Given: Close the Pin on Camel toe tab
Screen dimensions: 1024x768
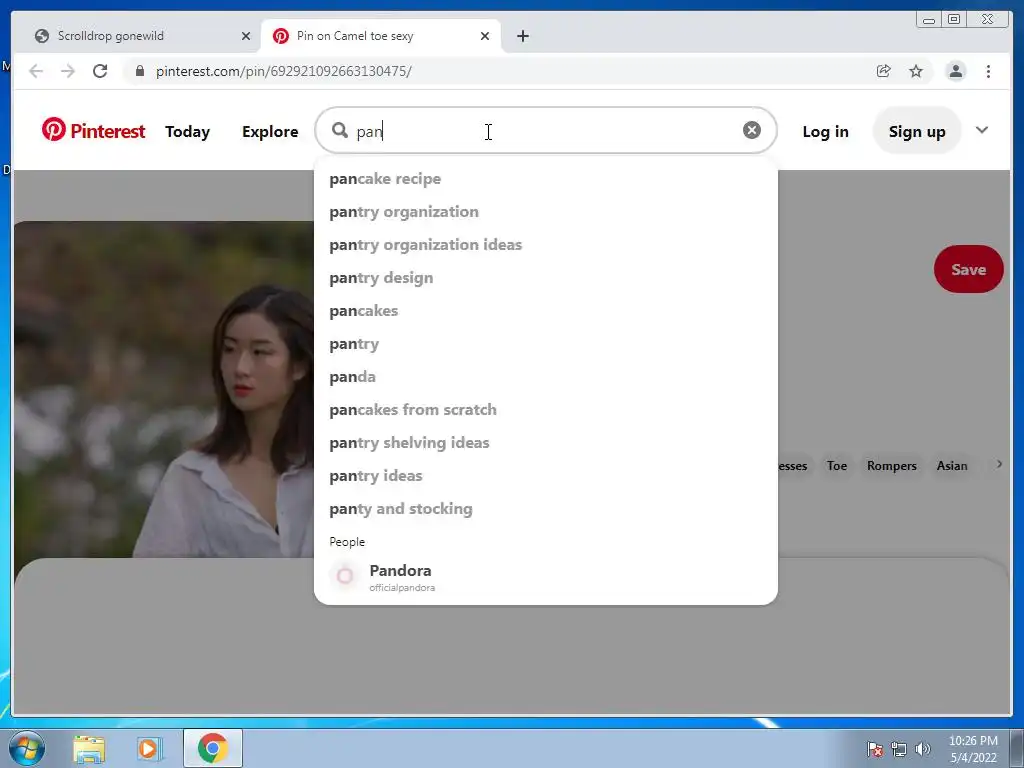Looking at the screenshot, I should 485,36.
